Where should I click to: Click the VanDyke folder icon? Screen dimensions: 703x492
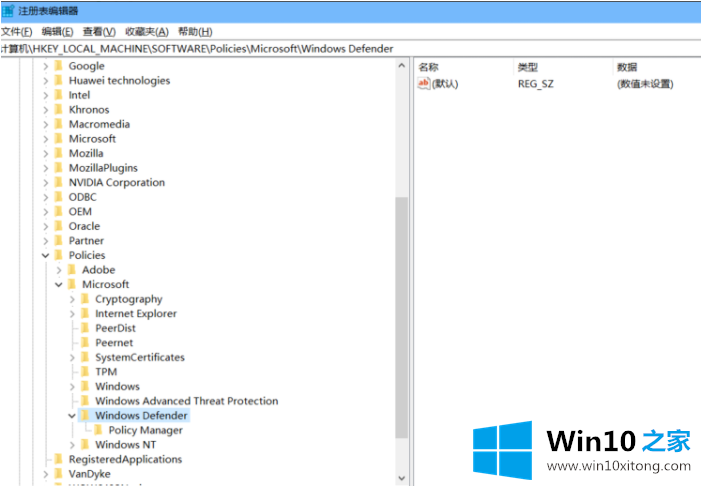click(x=58, y=474)
